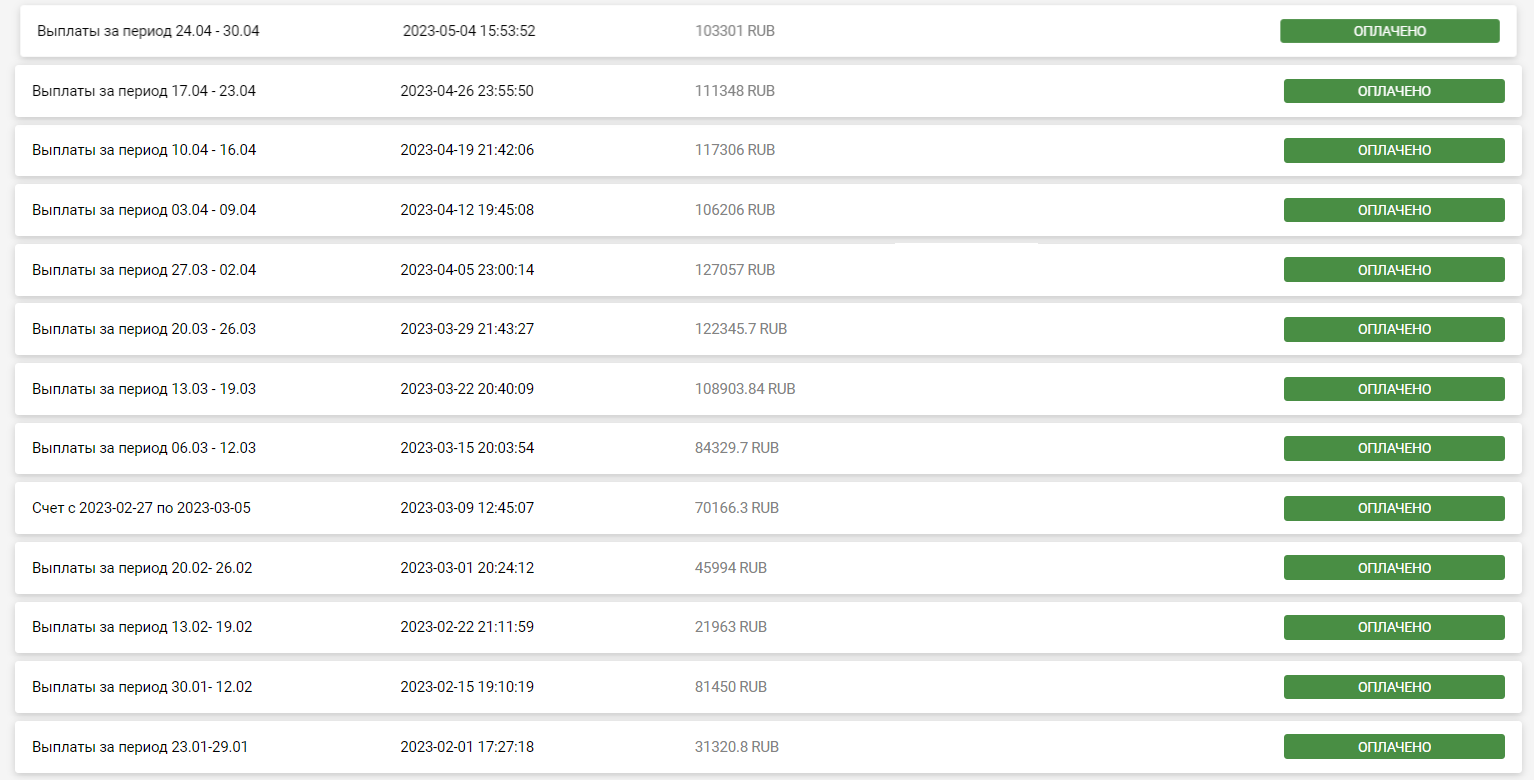
Task: Select ОПЛАЧЕНО status for period 10.04 - 16.04
Action: click(1394, 150)
